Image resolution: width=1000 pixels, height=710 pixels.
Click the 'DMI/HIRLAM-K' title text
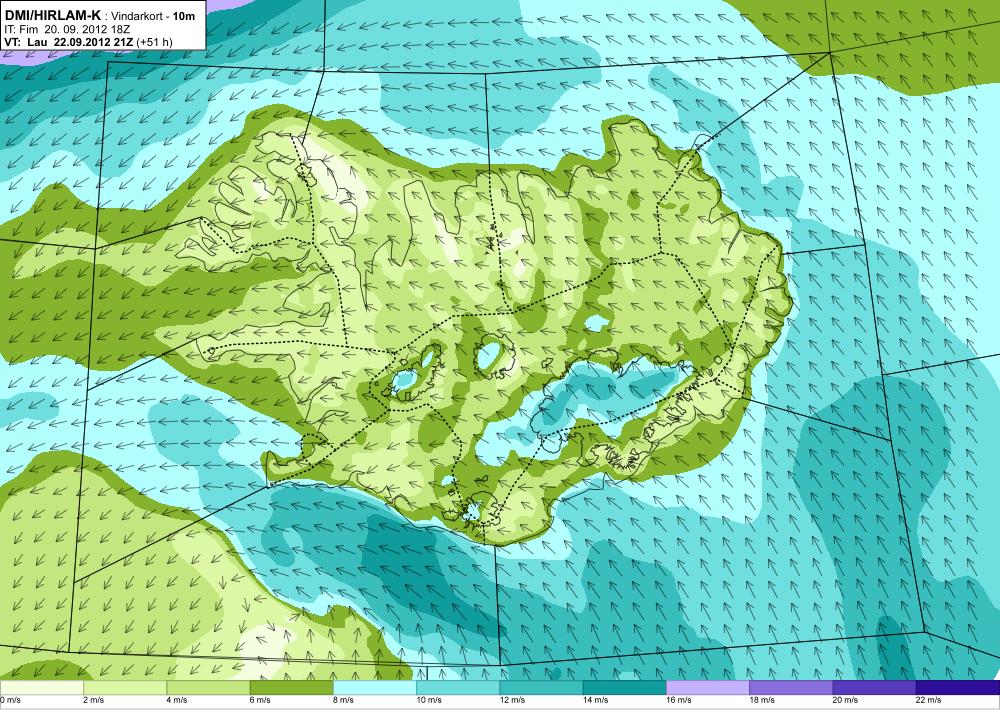click(x=52, y=15)
